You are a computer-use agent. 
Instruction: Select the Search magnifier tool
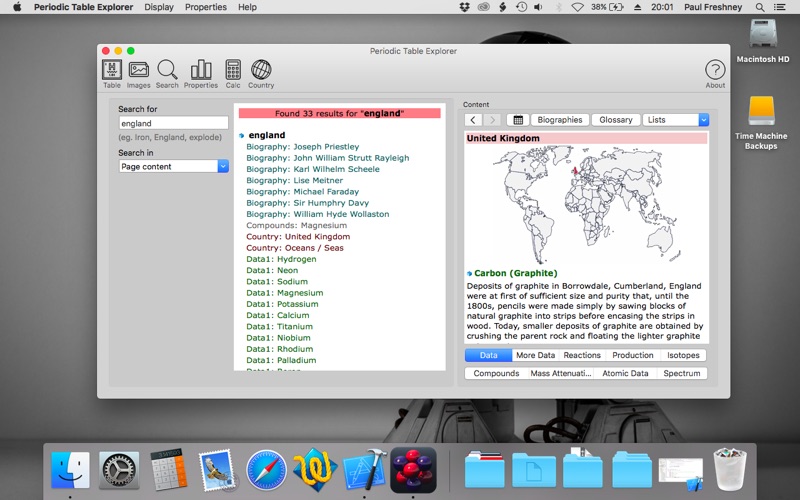[167, 72]
